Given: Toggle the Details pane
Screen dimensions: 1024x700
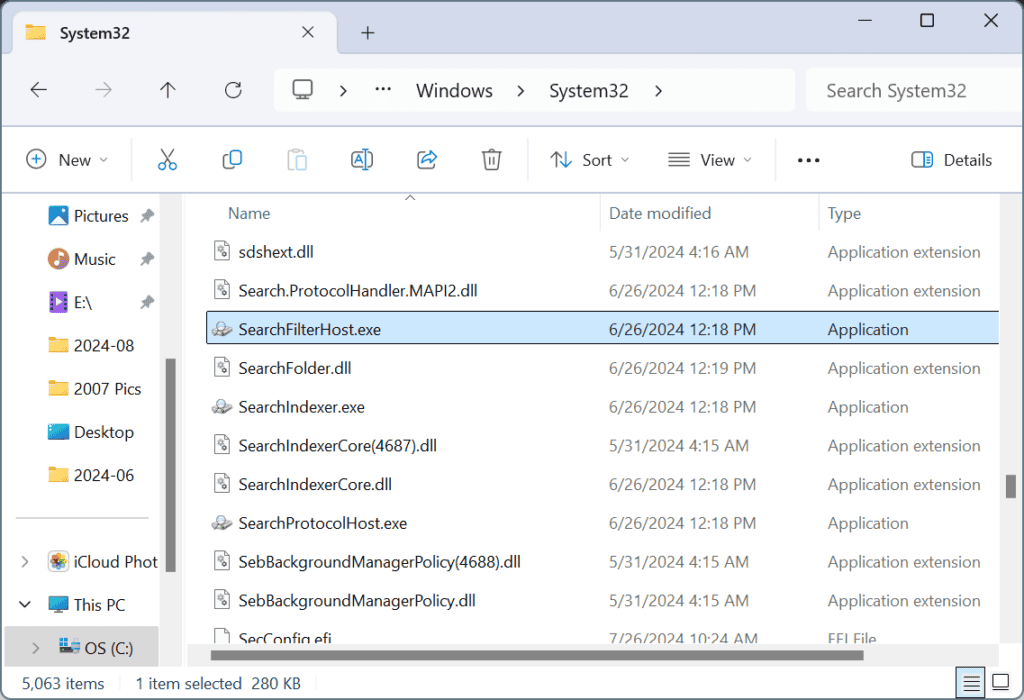Looking at the screenshot, I should point(951,160).
